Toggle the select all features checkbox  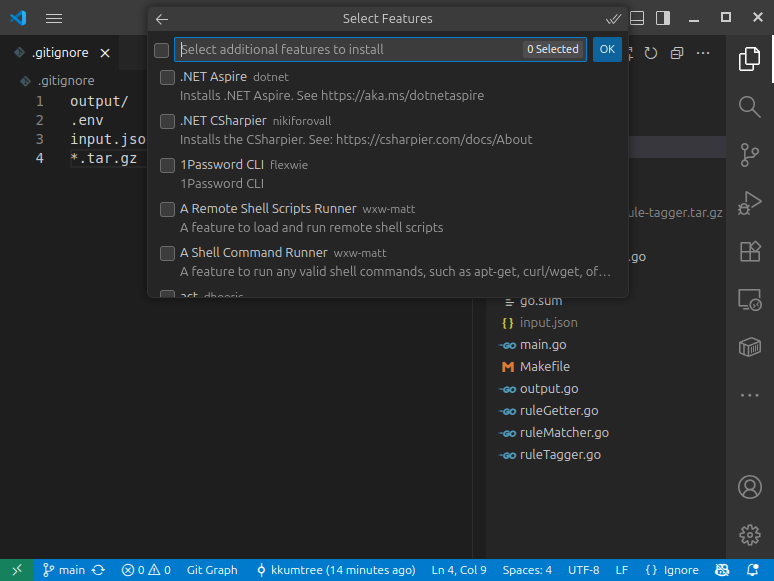[161, 50]
